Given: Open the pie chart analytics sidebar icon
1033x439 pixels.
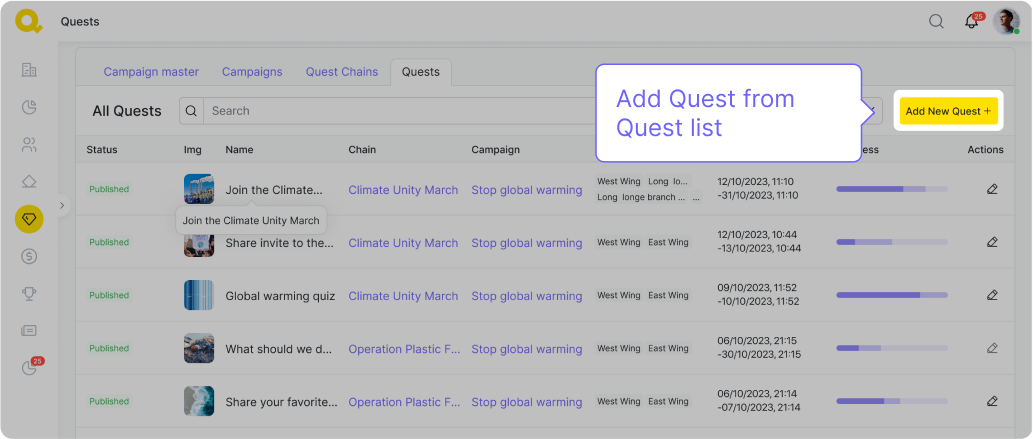Looking at the screenshot, I should click(29, 107).
